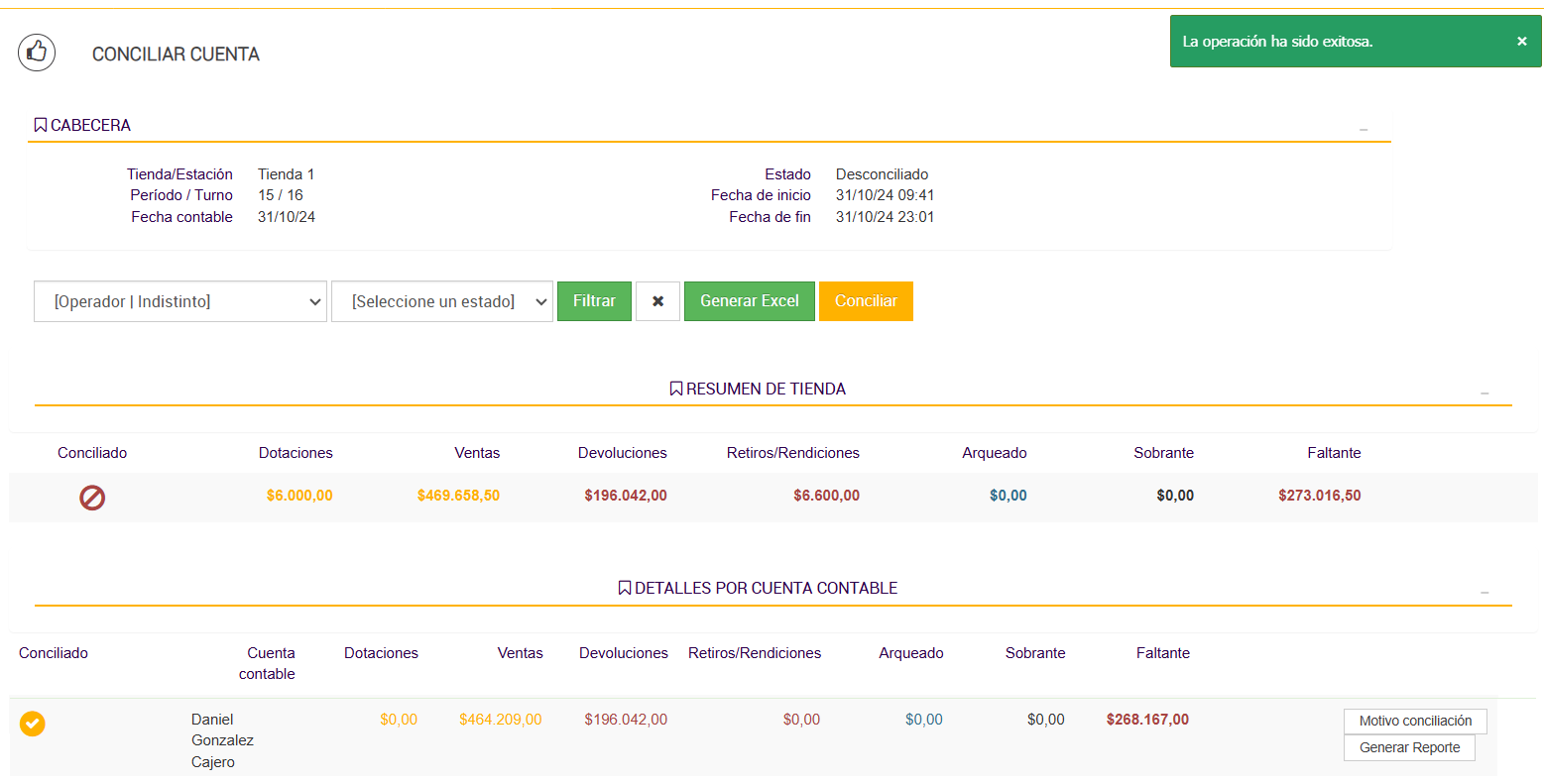Click the bookmark icon by RESUMEN DE TIENDA
Image resolution: width=1544 pixels, height=784 pixels.
[x=676, y=389]
